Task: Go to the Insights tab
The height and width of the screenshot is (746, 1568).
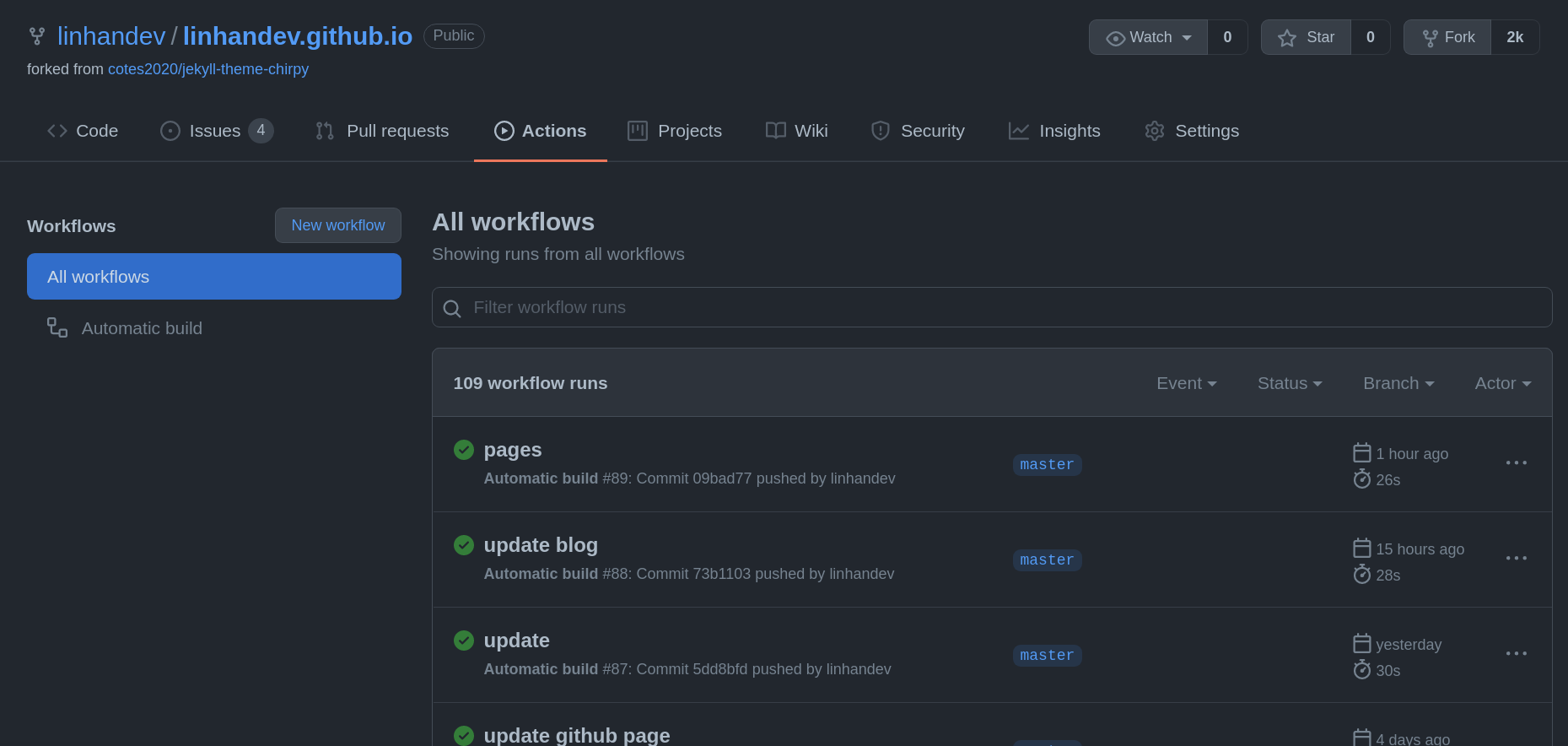Action: coord(1054,132)
